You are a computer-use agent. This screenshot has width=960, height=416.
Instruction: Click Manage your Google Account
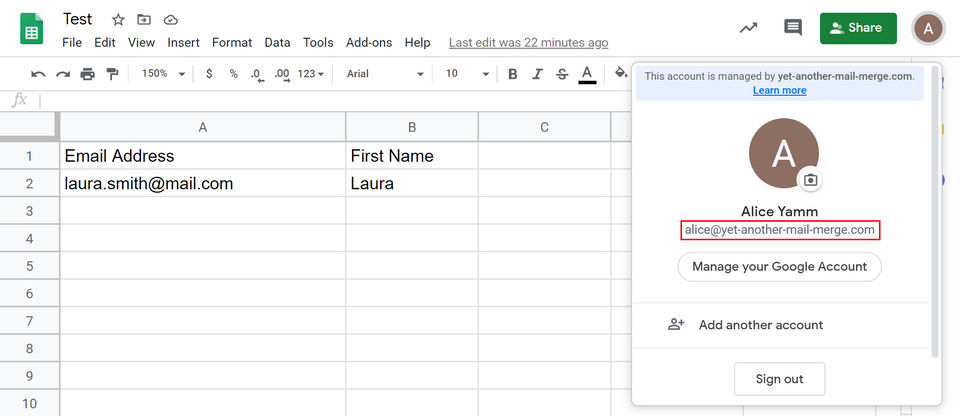pyautogui.click(x=779, y=267)
